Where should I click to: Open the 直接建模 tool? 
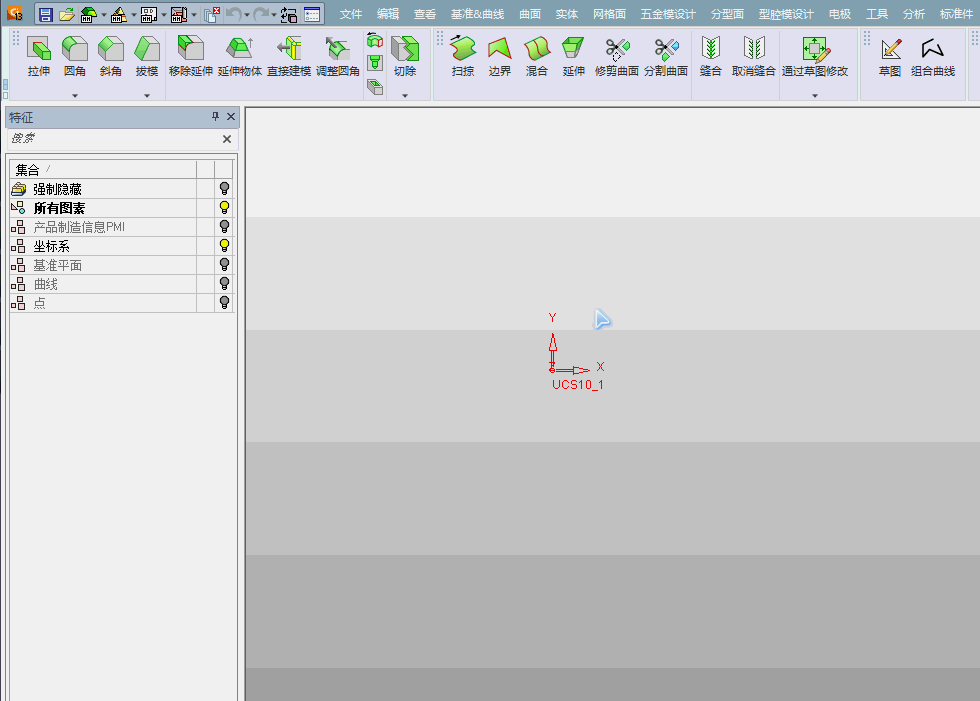click(x=289, y=57)
